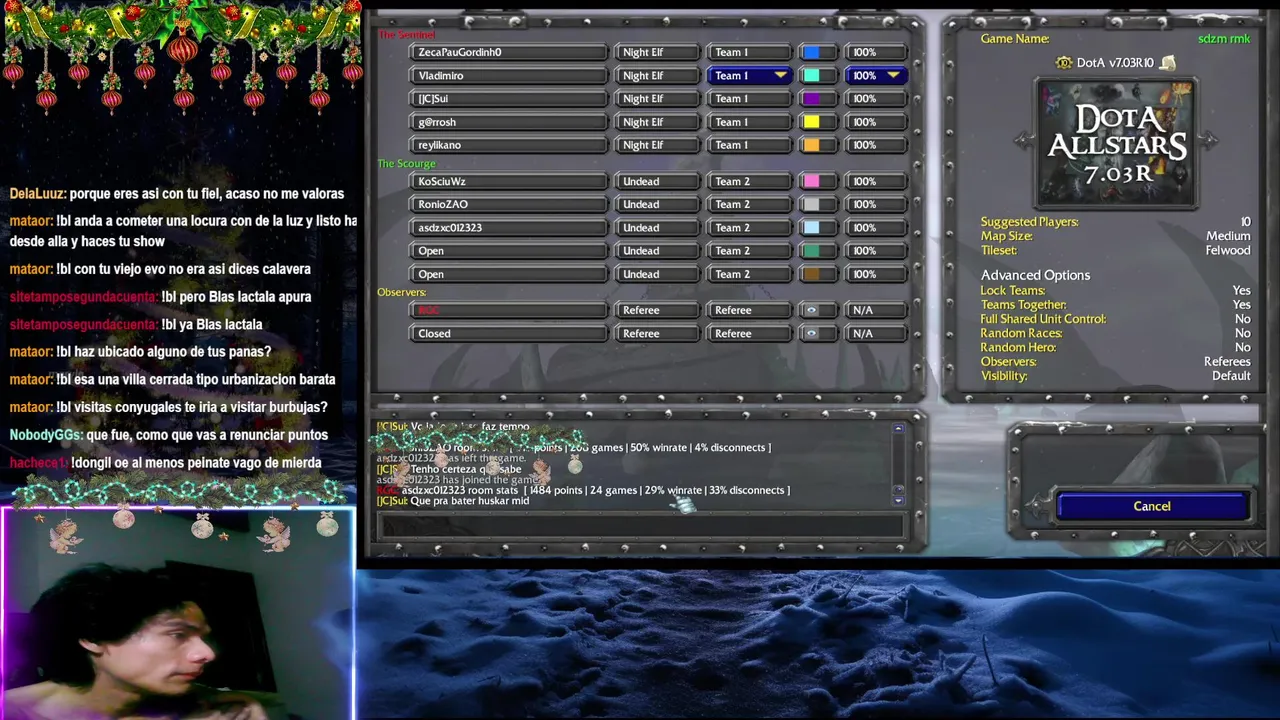
Task: Select the ZecaPauGordinh0 player slot
Action: (509, 52)
